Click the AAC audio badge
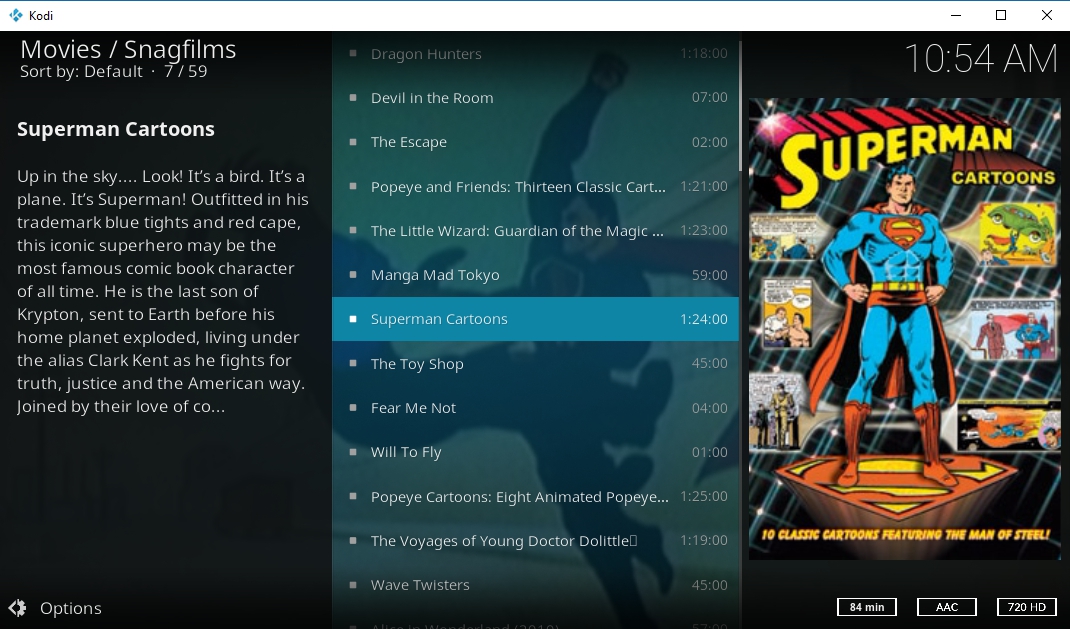Screen dimensions: 1070x629 click(x=946, y=606)
